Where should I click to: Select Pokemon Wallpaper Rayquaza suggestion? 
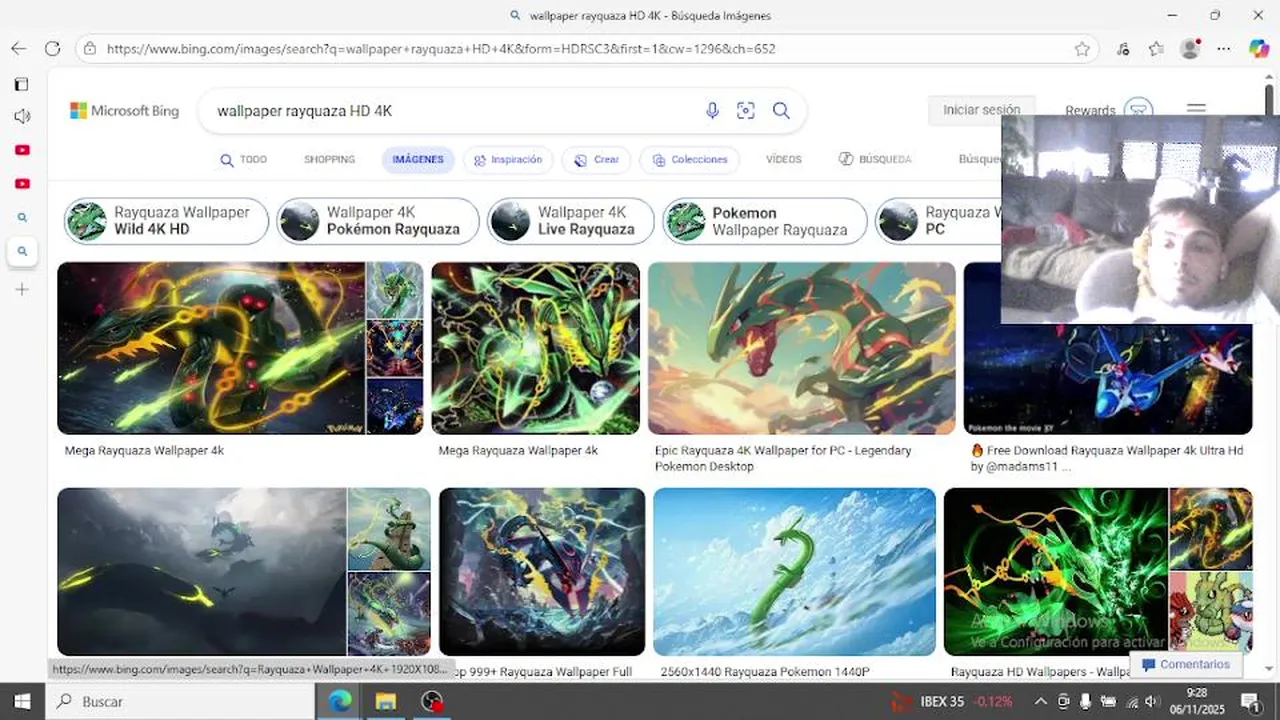pyautogui.click(x=765, y=221)
